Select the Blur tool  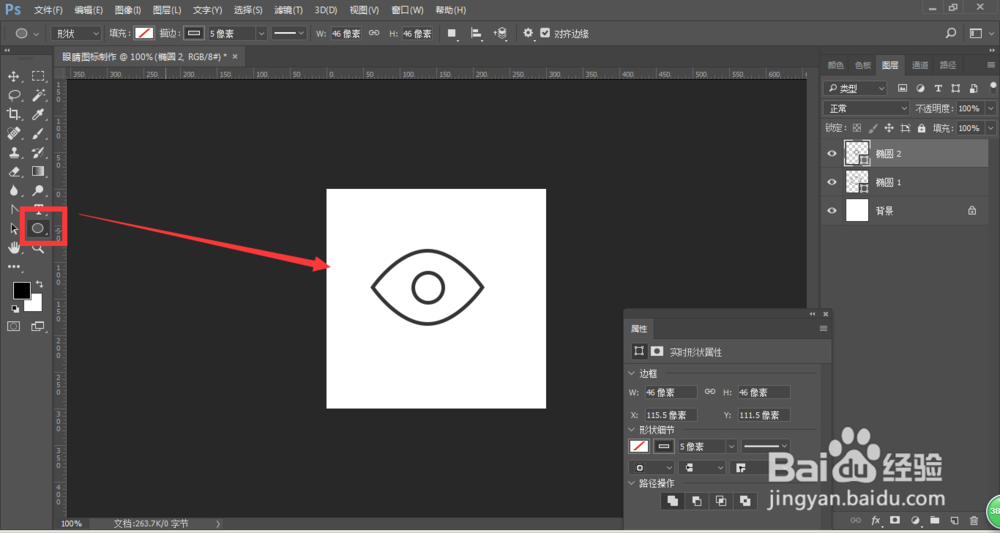(x=13, y=190)
